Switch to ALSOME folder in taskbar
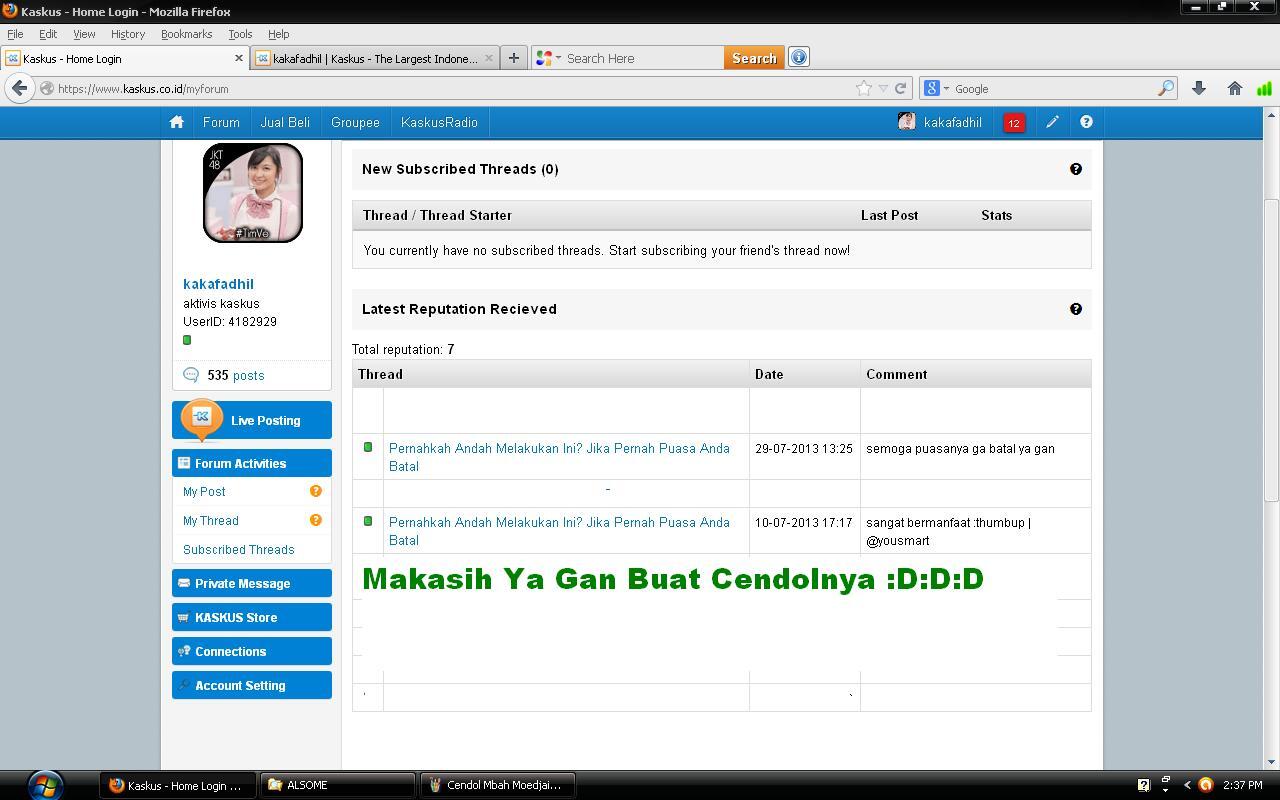The width and height of the screenshot is (1280, 800). (x=338, y=785)
